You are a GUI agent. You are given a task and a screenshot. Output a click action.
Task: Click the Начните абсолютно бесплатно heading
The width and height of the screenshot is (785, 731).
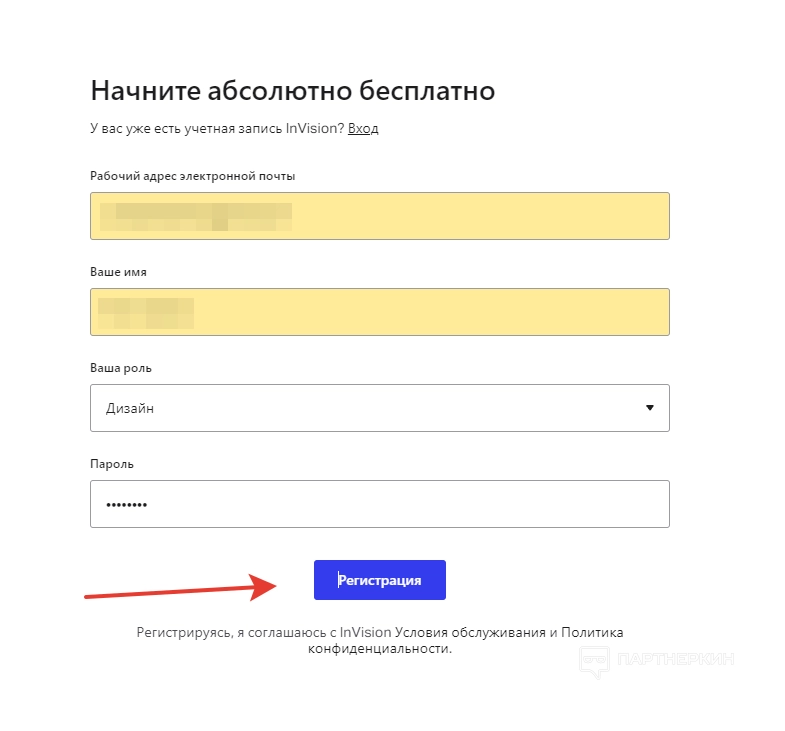[293, 91]
